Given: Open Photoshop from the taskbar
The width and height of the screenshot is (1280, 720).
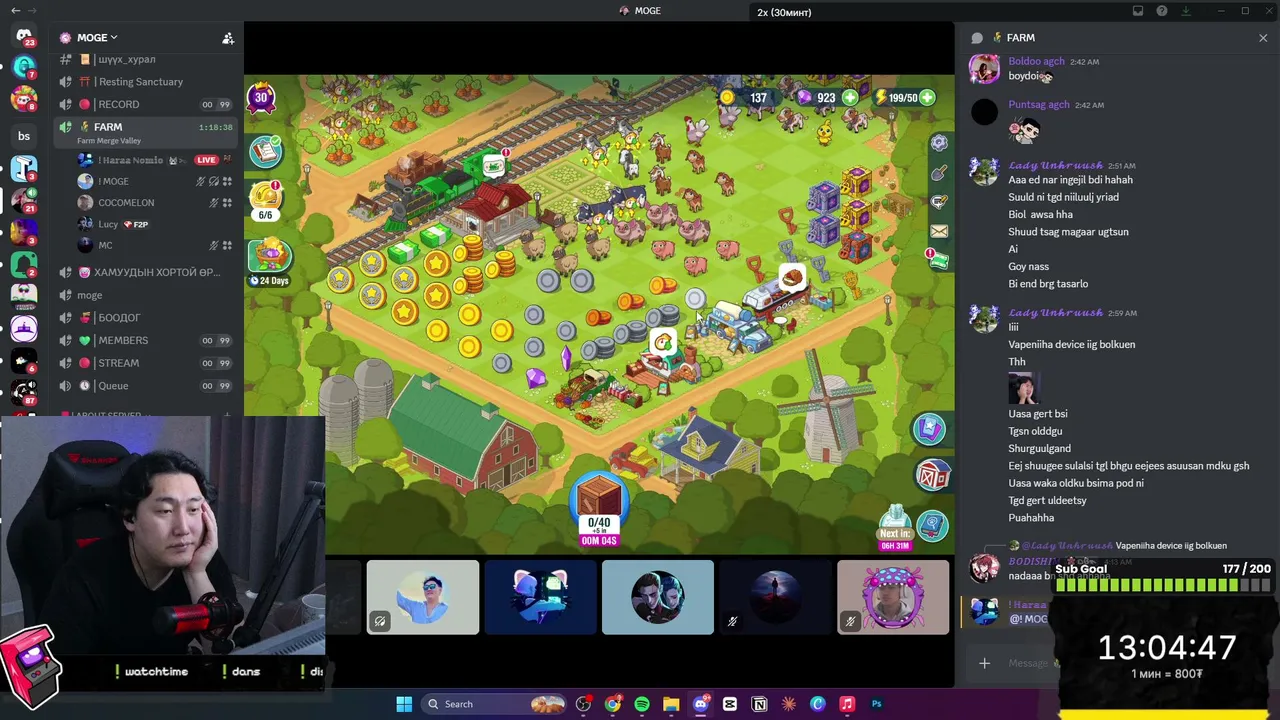Looking at the screenshot, I should point(876,704).
